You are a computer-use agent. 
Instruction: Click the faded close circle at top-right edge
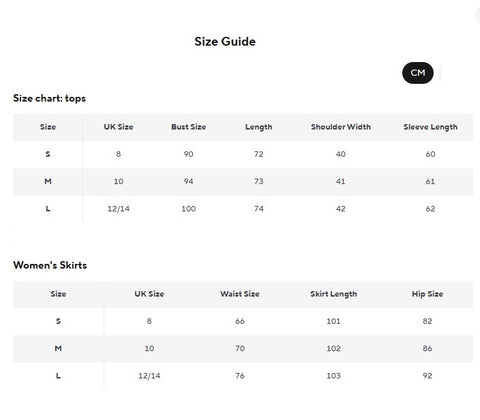tap(478, 15)
